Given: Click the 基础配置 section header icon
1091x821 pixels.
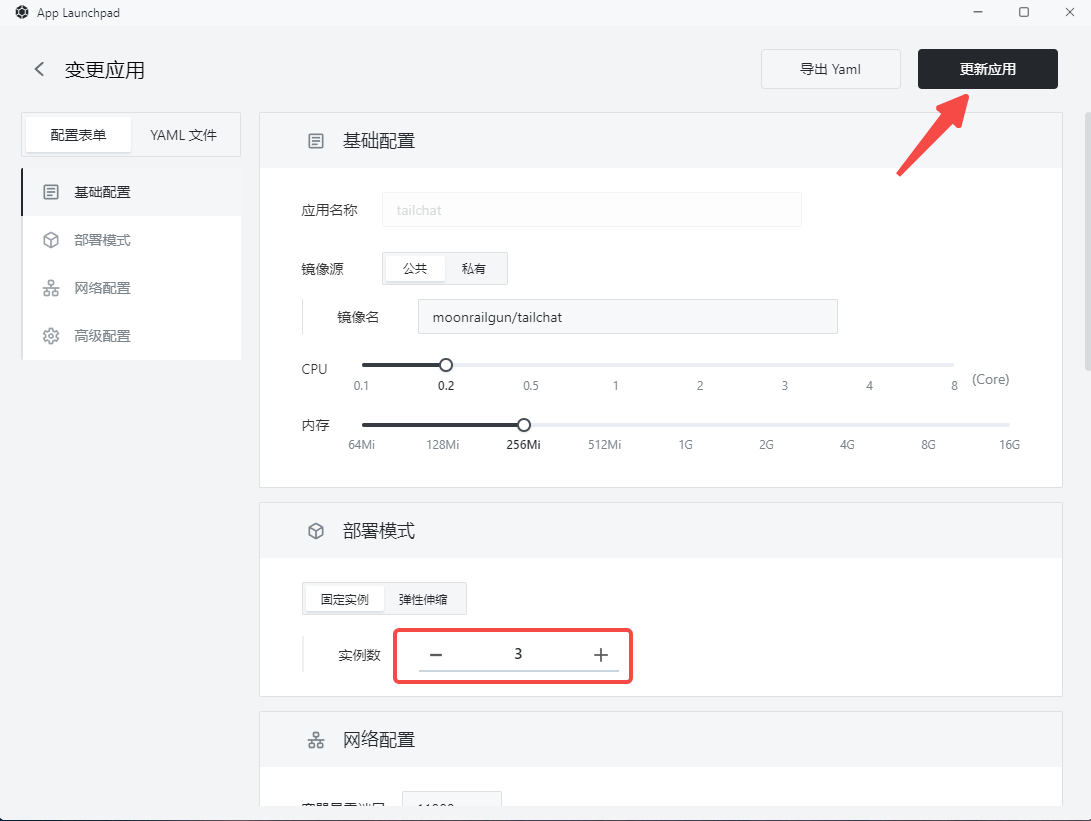Looking at the screenshot, I should [316, 141].
